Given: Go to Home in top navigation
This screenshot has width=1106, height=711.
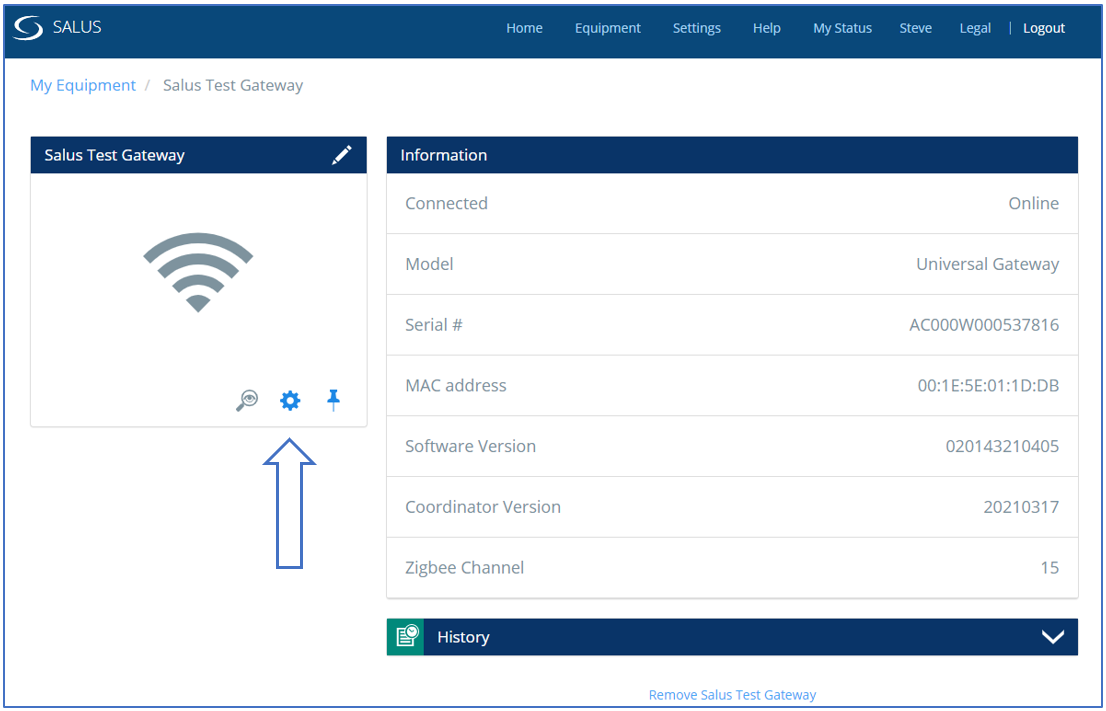Looking at the screenshot, I should pos(524,28).
